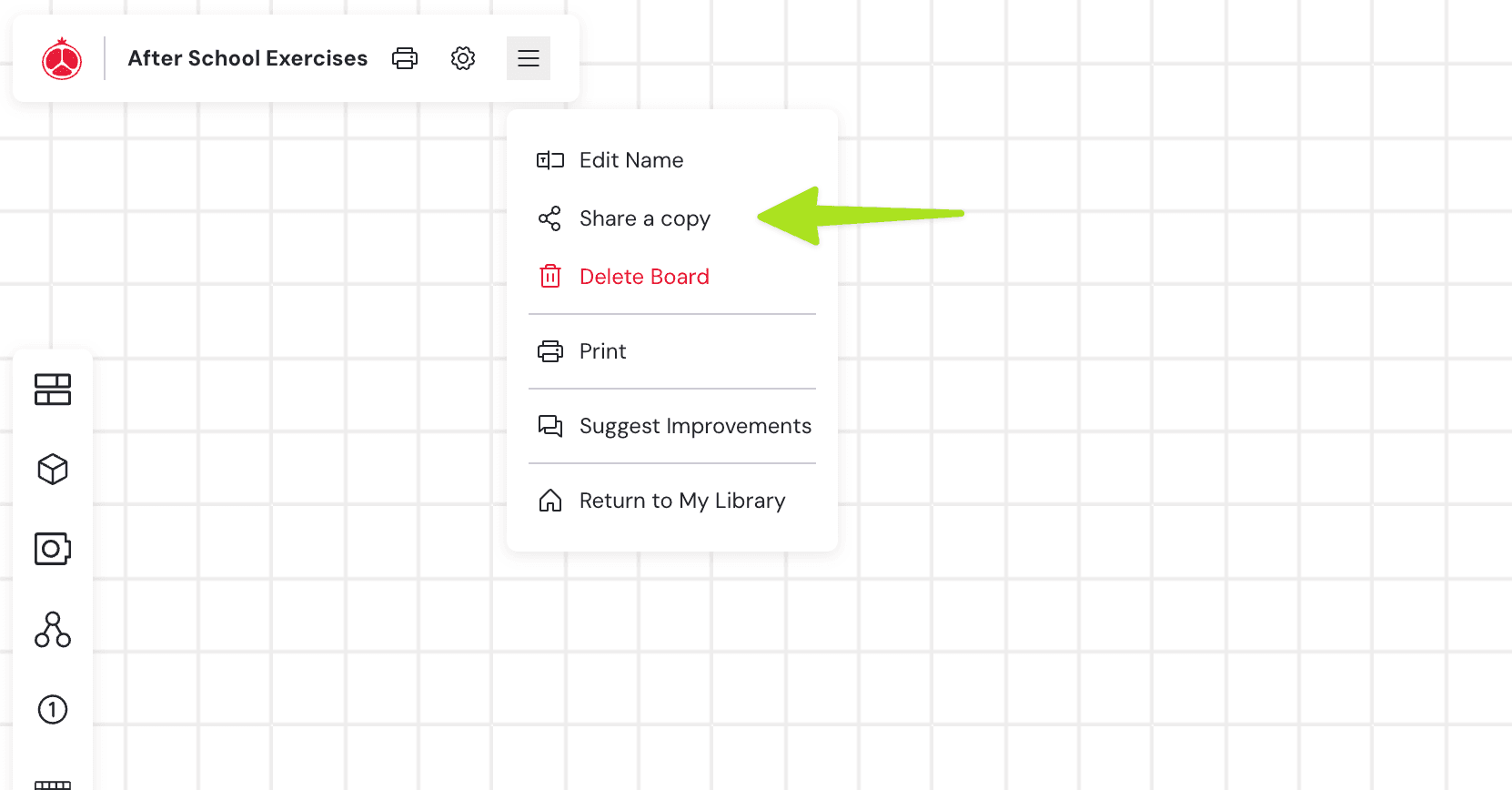Click the house icon in the menu
The image size is (1512, 790).
tap(550, 501)
